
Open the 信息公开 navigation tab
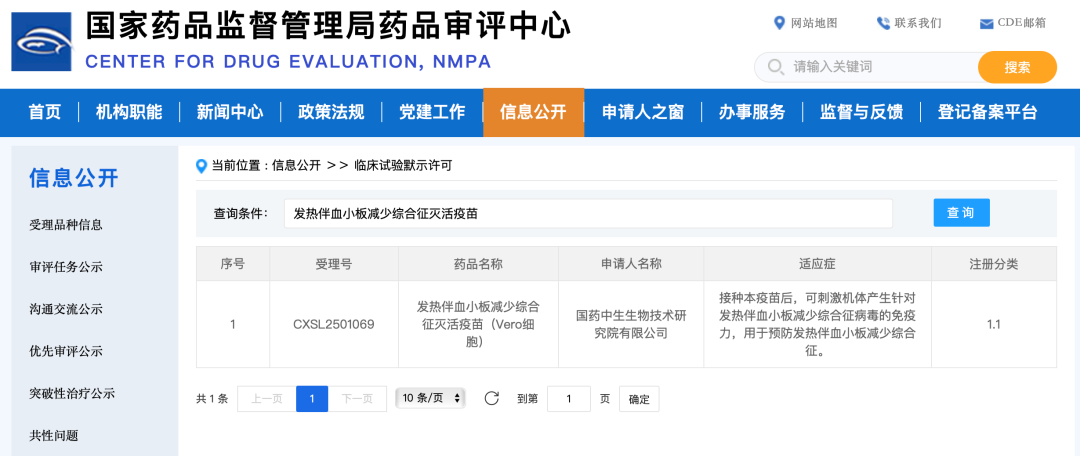533,112
